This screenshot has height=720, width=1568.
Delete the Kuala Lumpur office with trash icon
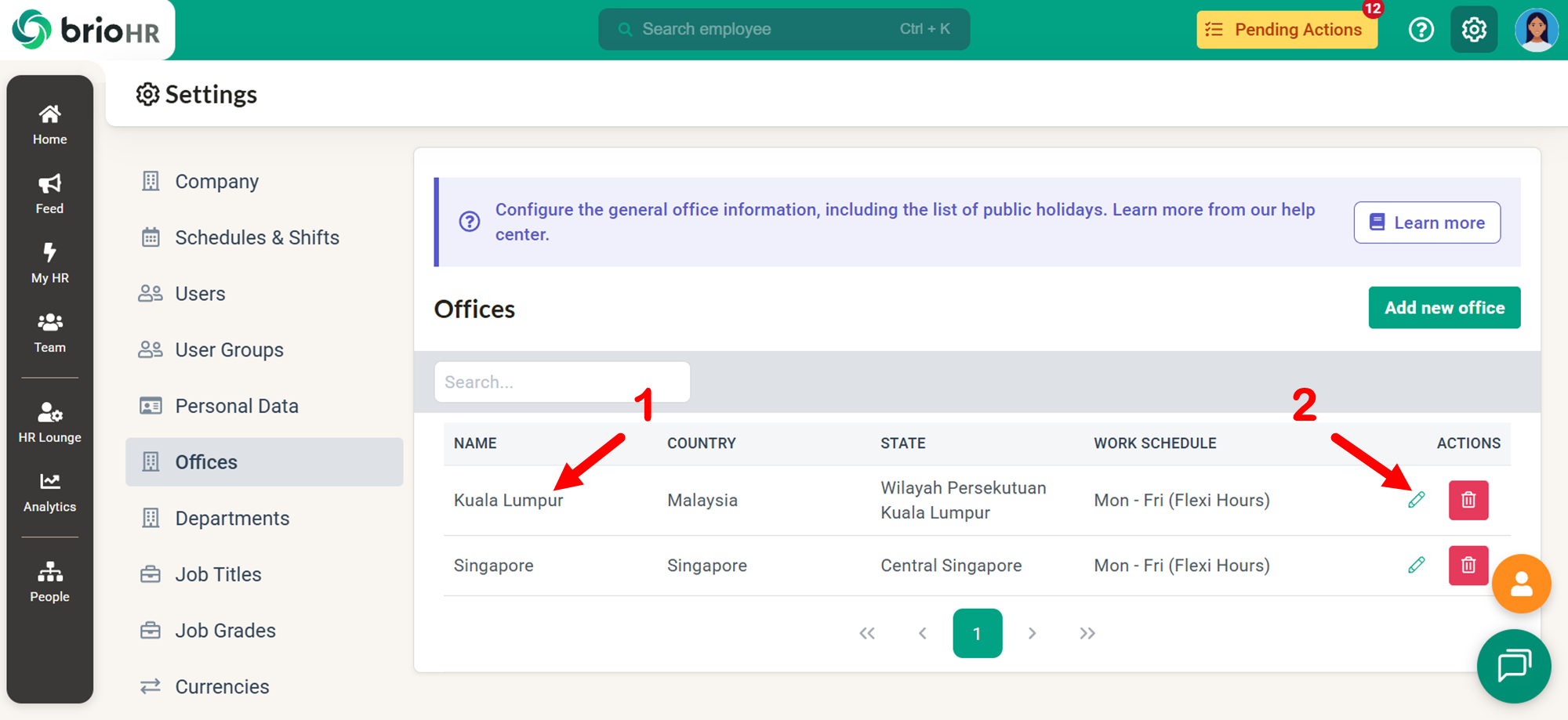[1468, 500]
